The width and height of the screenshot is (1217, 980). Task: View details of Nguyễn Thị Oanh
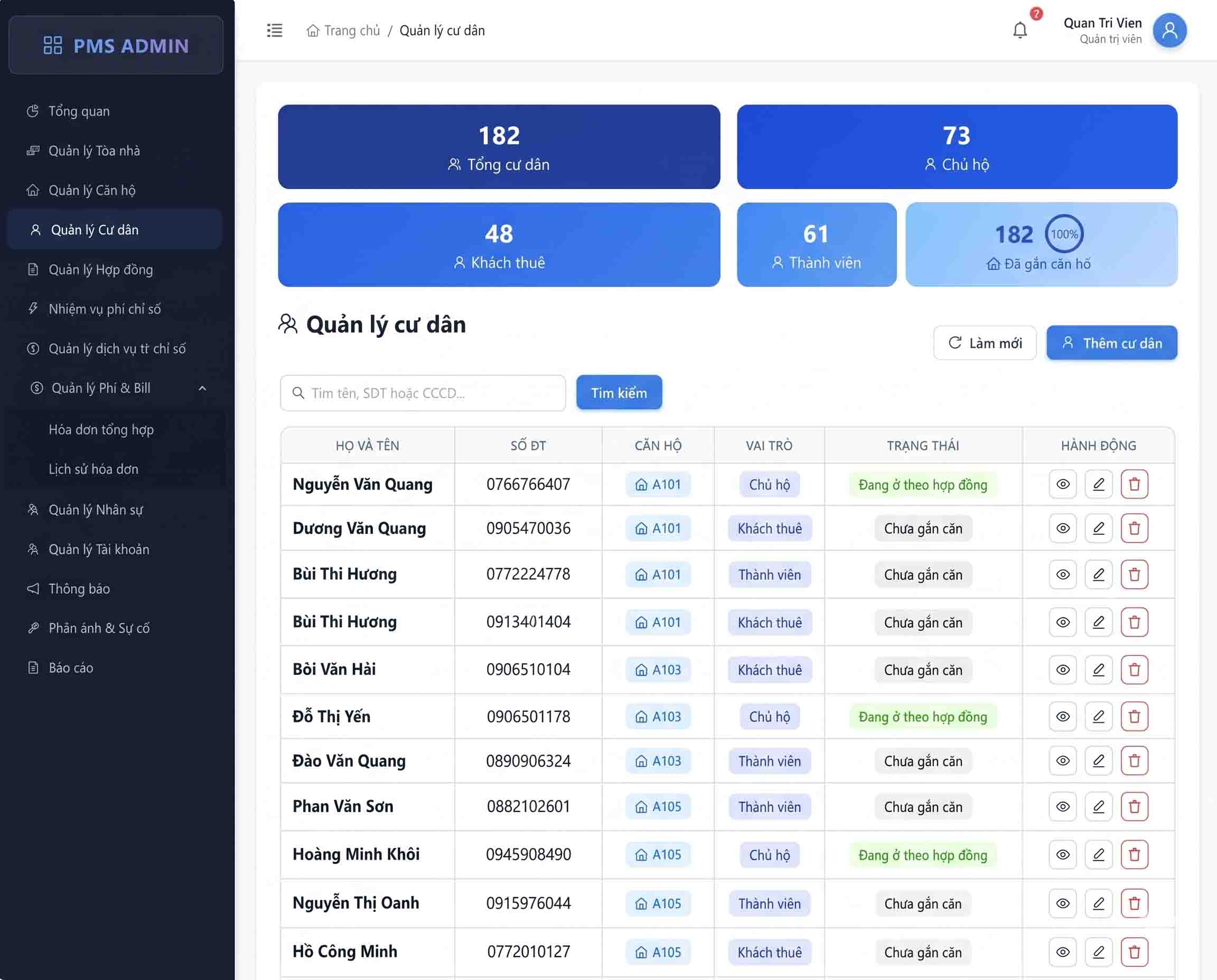[1063, 903]
